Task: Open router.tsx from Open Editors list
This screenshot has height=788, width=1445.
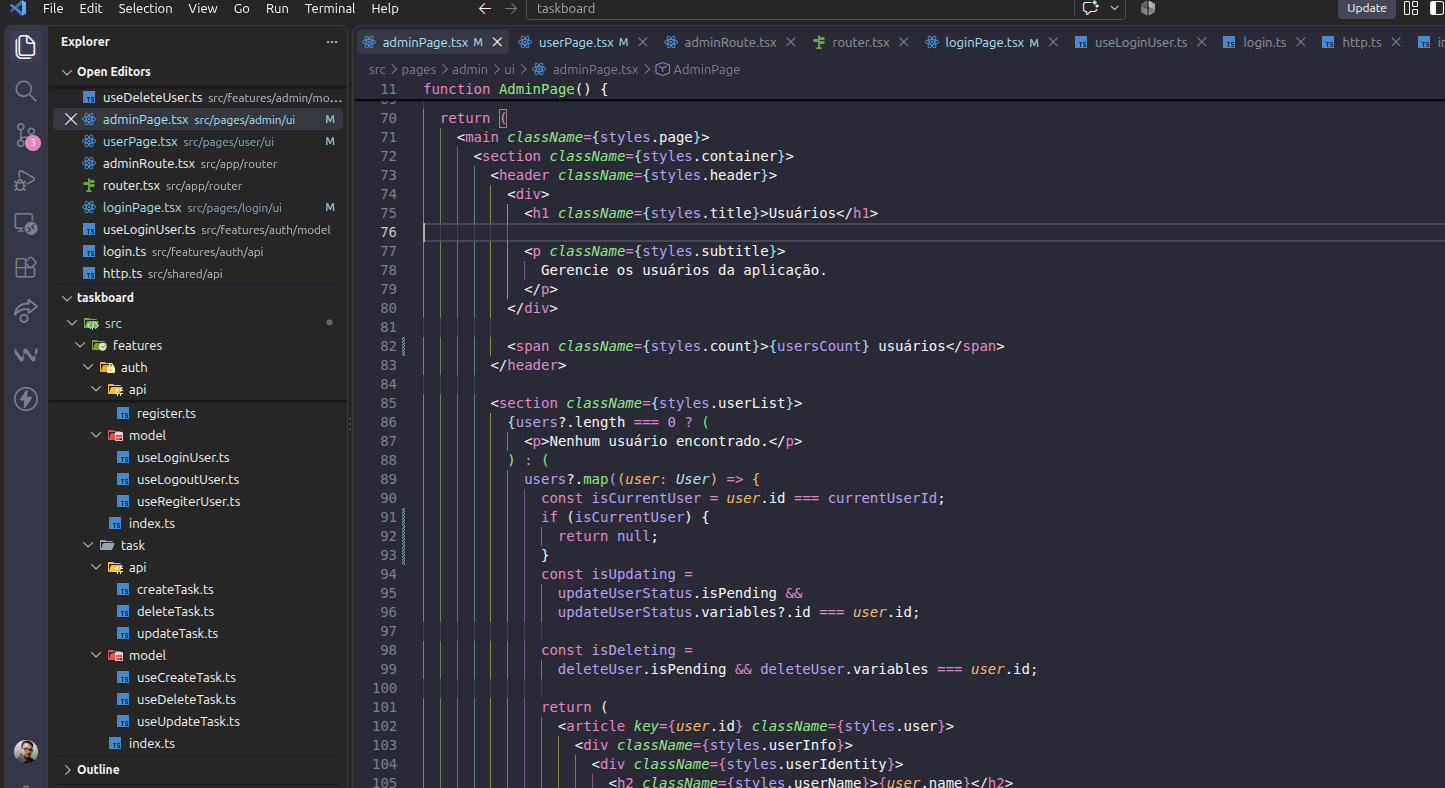Action: pyautogui.click(x=131, y=186)
